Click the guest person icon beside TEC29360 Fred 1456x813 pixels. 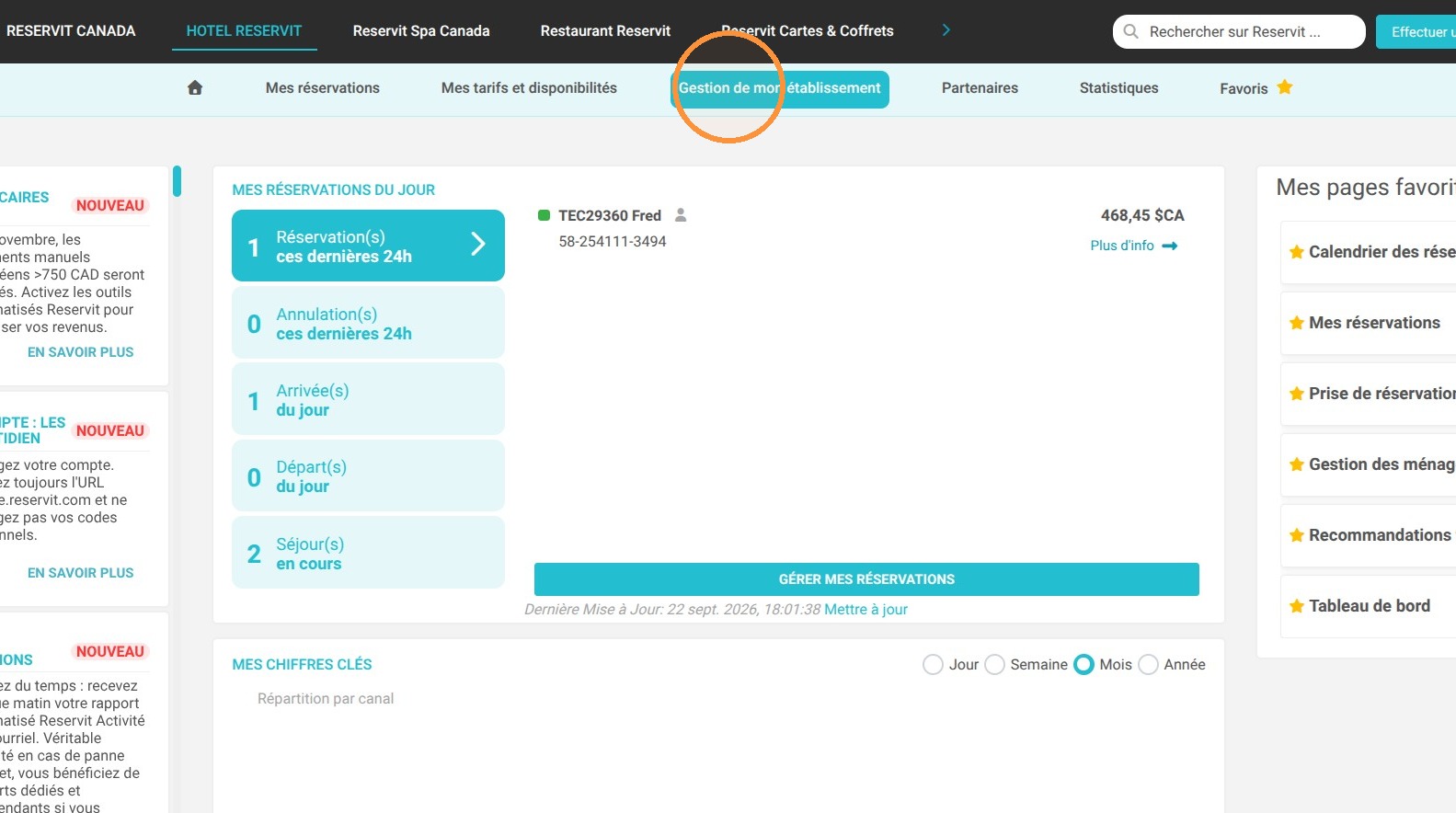[x=681, y=215]
